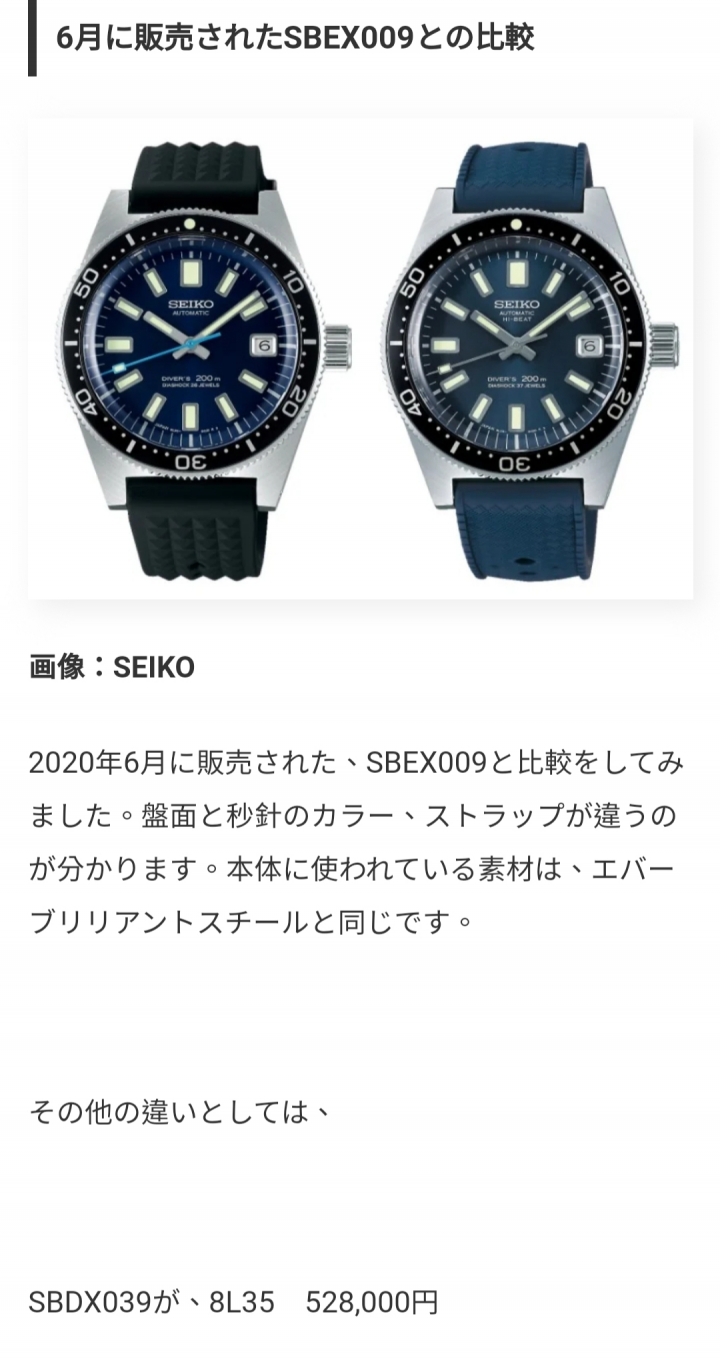Viewport: 720px width, 1360px height.
Task: Tap the 30 marker on the black-strap watch bezel
Action: tap(193, 463)
